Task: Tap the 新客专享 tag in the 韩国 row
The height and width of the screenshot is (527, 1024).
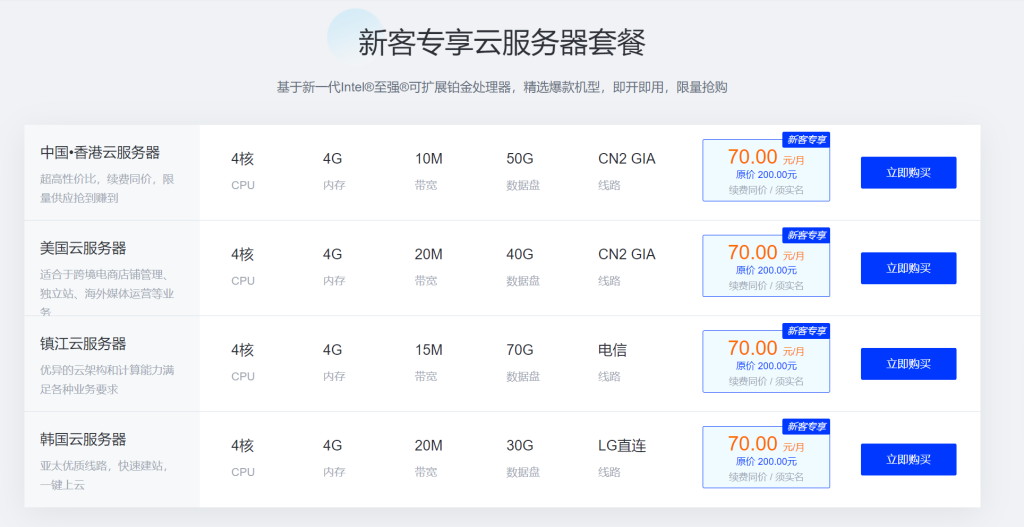Action: pos(806,426)
